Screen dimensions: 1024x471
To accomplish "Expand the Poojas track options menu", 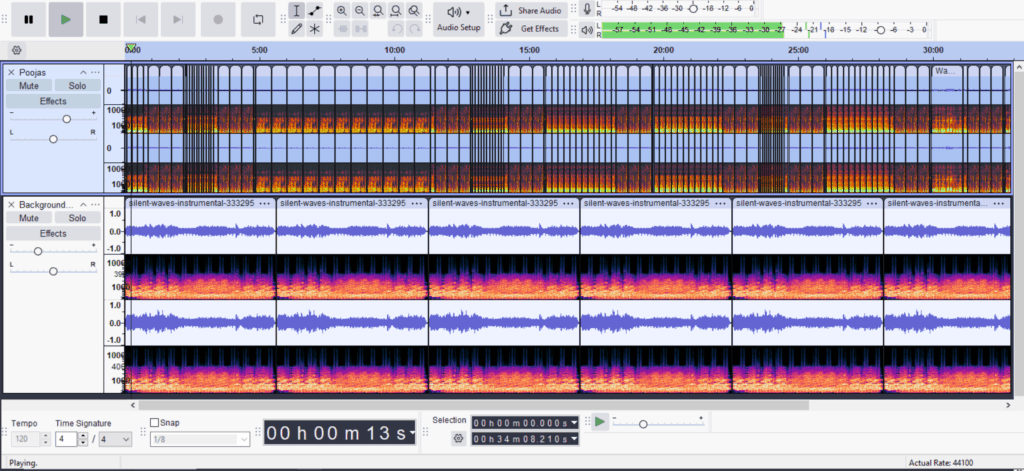I will point(95,72).
